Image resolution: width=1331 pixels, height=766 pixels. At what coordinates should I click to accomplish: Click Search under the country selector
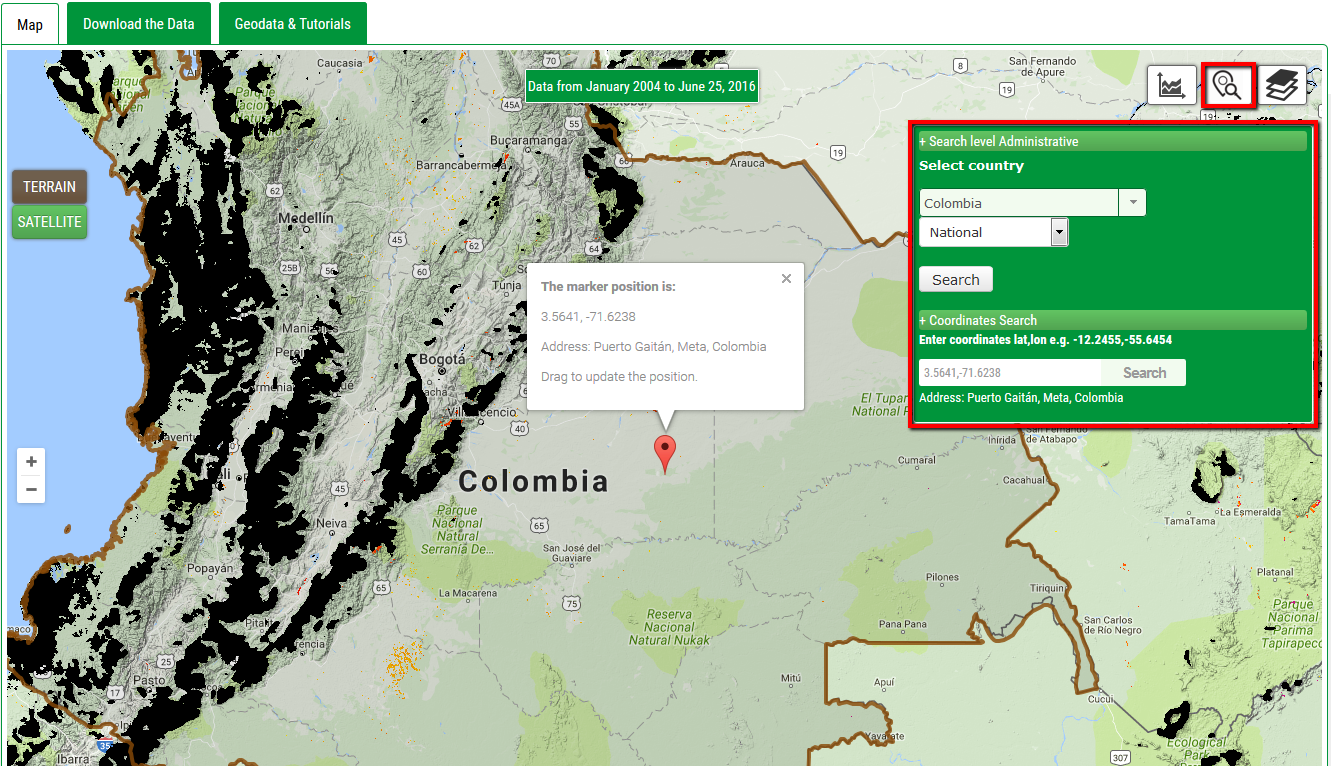pos(956,280)
